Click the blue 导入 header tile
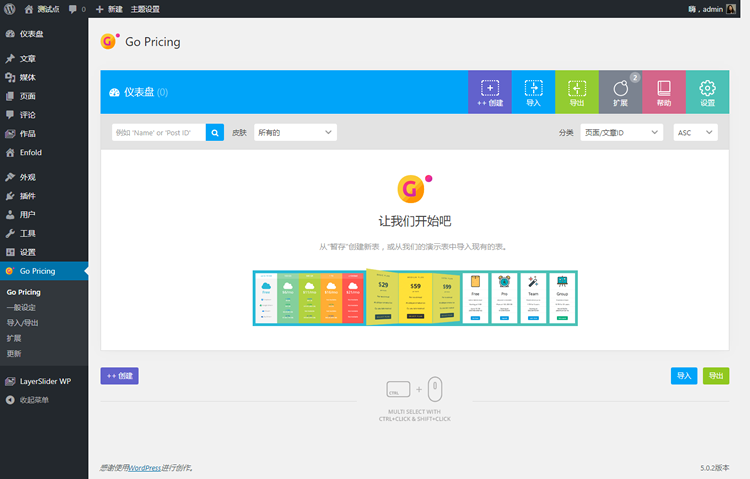This screenshot has width=750, height=479. point(533,92)
